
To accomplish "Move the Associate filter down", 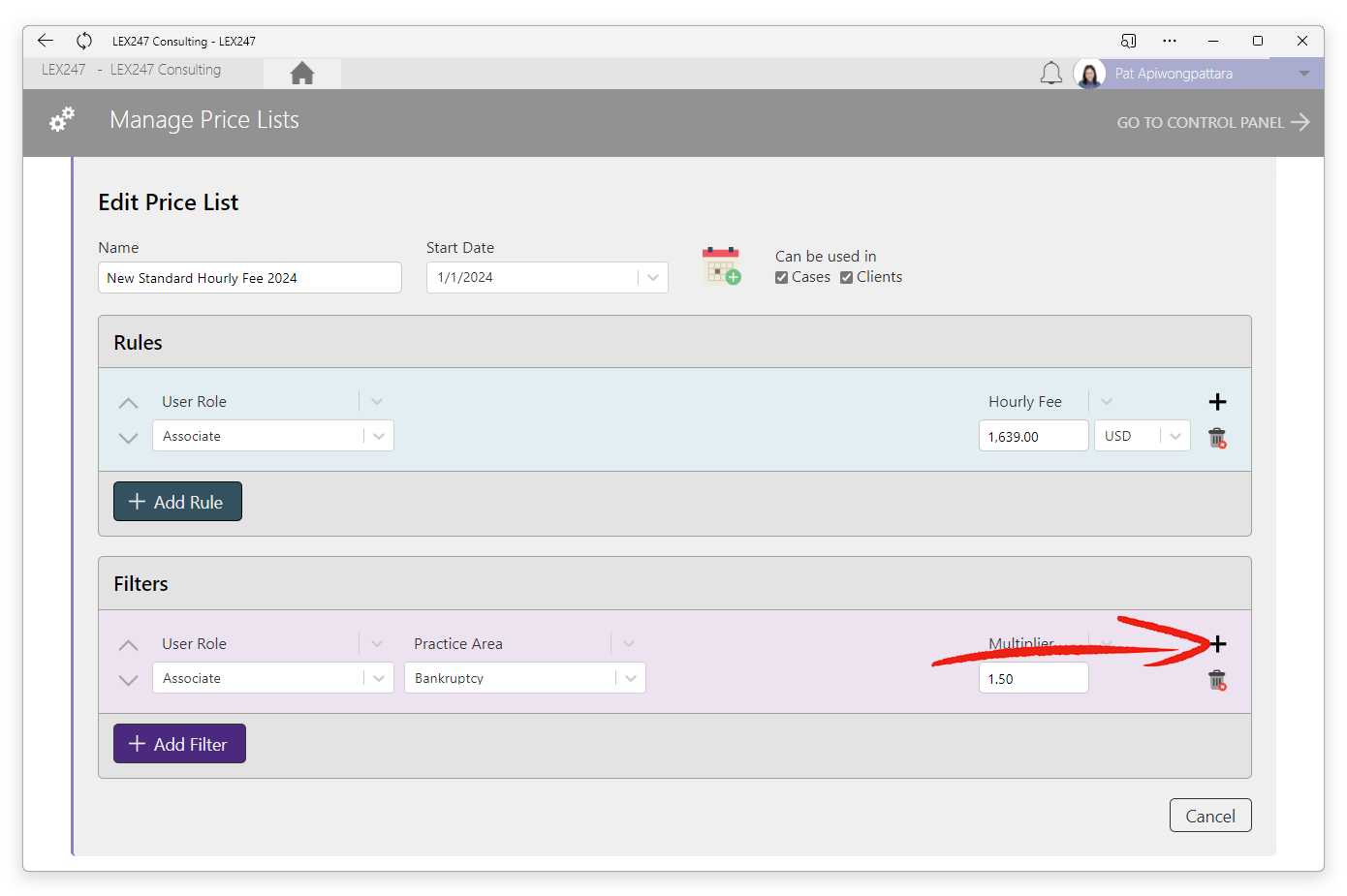I will (x=128, y=680).
